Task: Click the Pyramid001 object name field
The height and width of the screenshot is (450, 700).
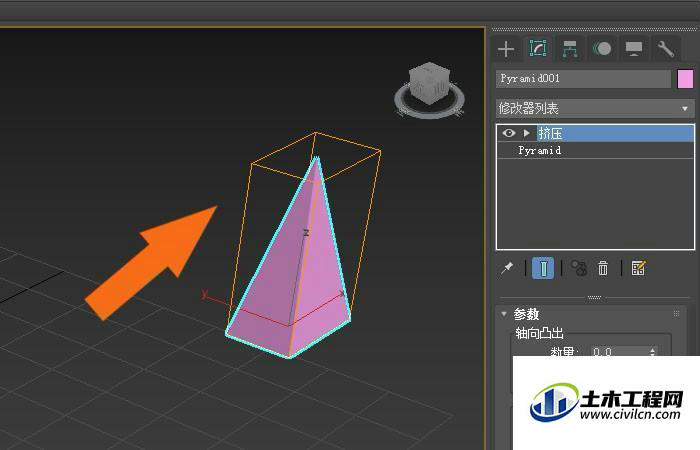Action: click(583, 79)
